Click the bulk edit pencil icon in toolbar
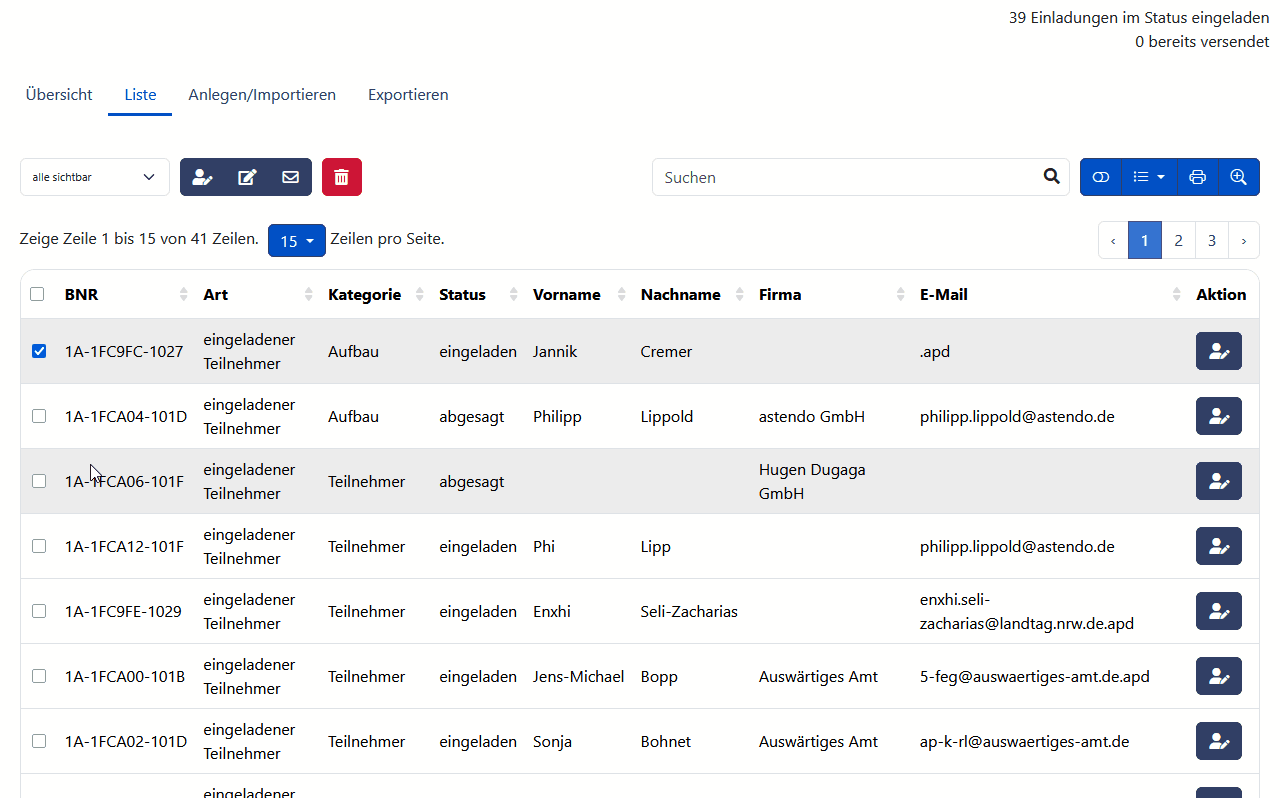The width and height of the screenshot is (1280, 798). [247, 177]
